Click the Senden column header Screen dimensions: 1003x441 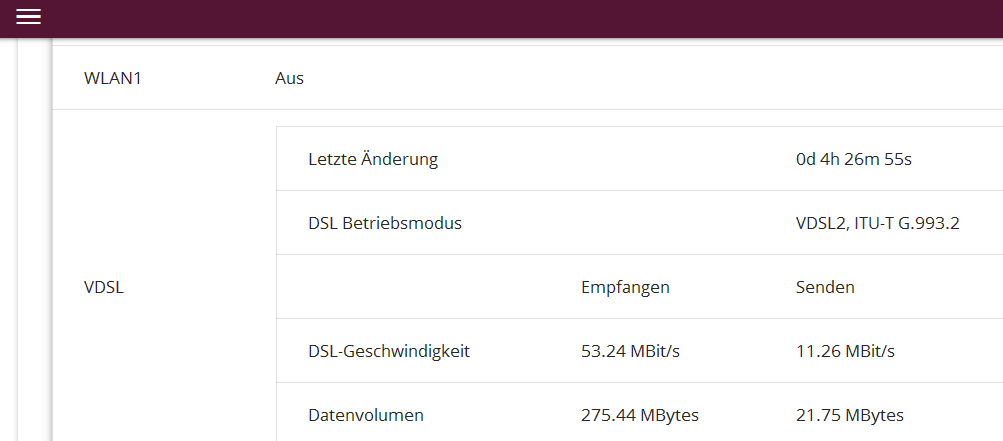pos(825,287)
